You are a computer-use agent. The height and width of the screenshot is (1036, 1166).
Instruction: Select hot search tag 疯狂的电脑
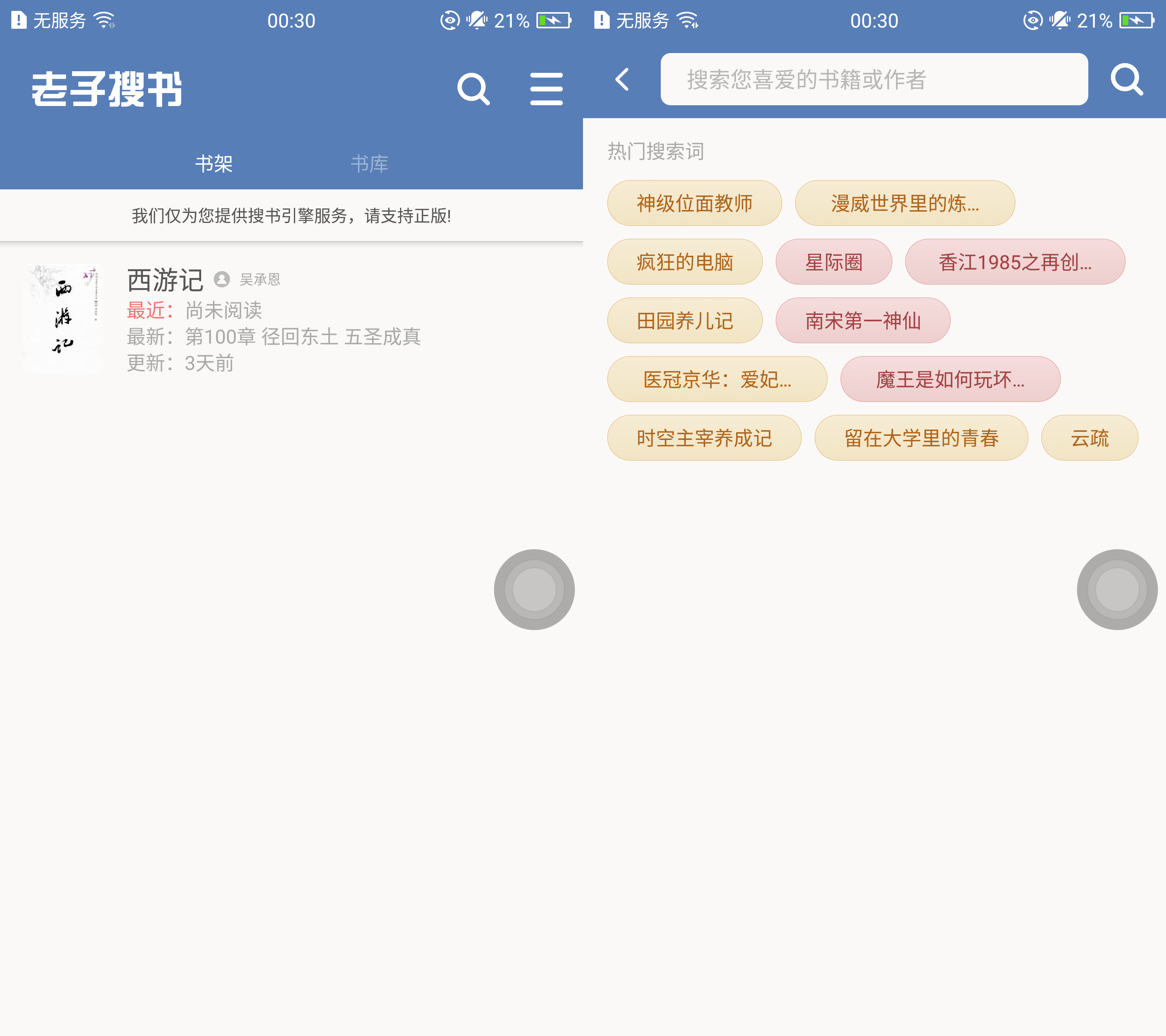point(685,262)
